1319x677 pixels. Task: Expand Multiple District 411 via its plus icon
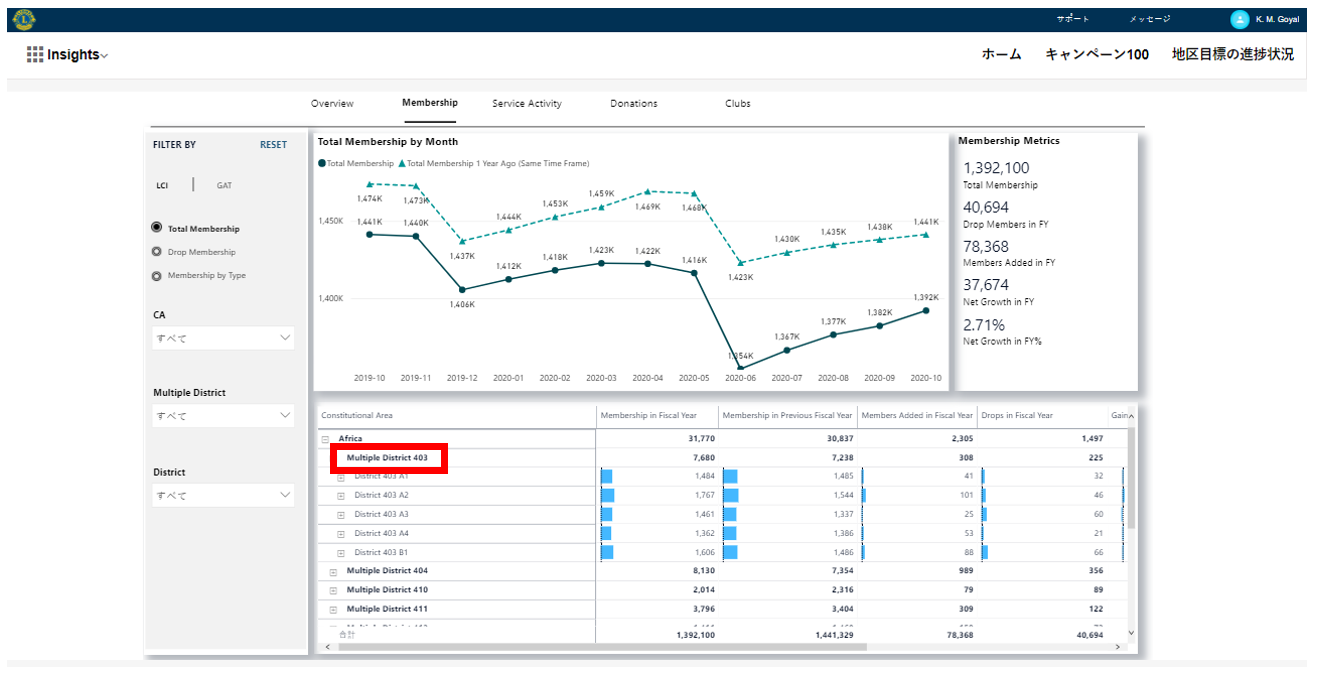tap(333, 610)
